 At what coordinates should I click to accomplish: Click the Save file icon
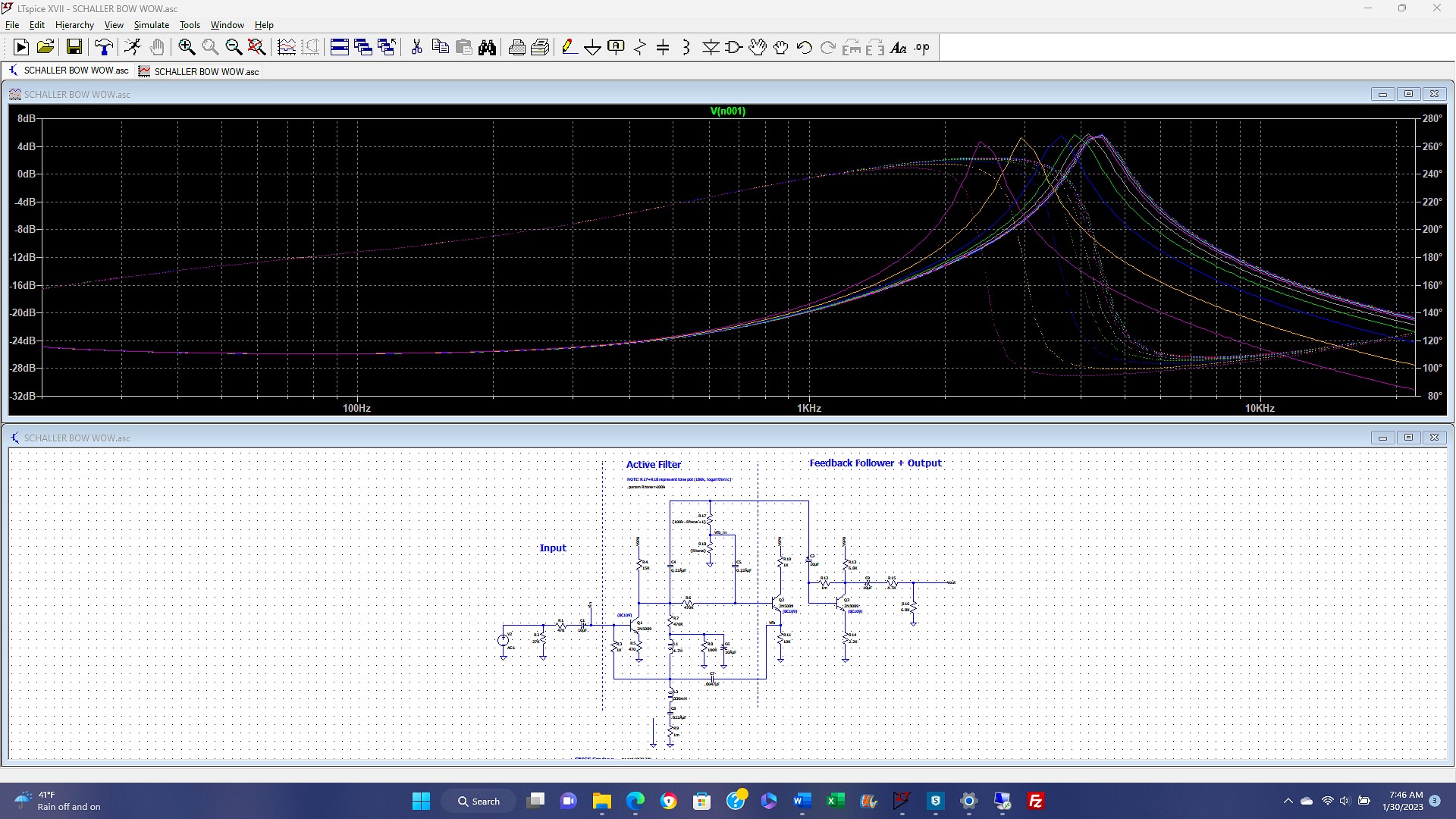(74, 48)
